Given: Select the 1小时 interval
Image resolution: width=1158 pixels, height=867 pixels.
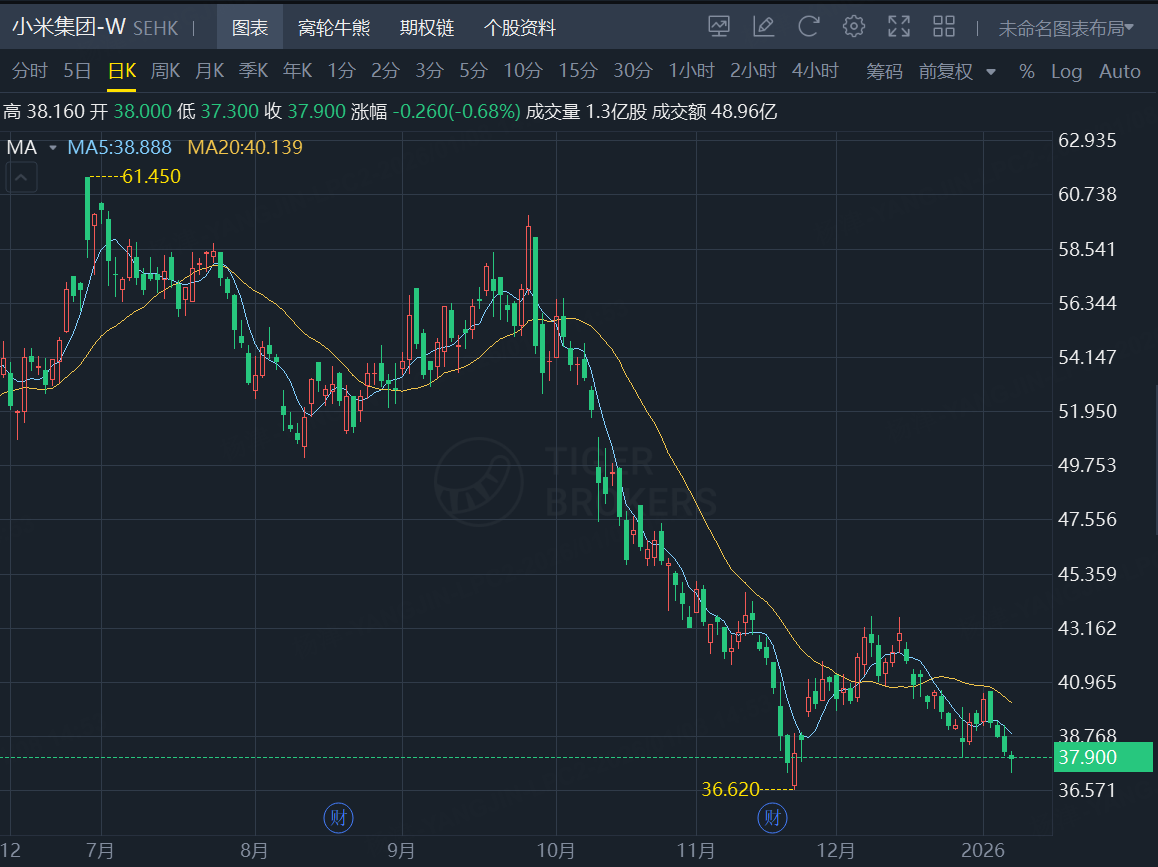Looking at the screenshot, I should [x=691, y=71].
